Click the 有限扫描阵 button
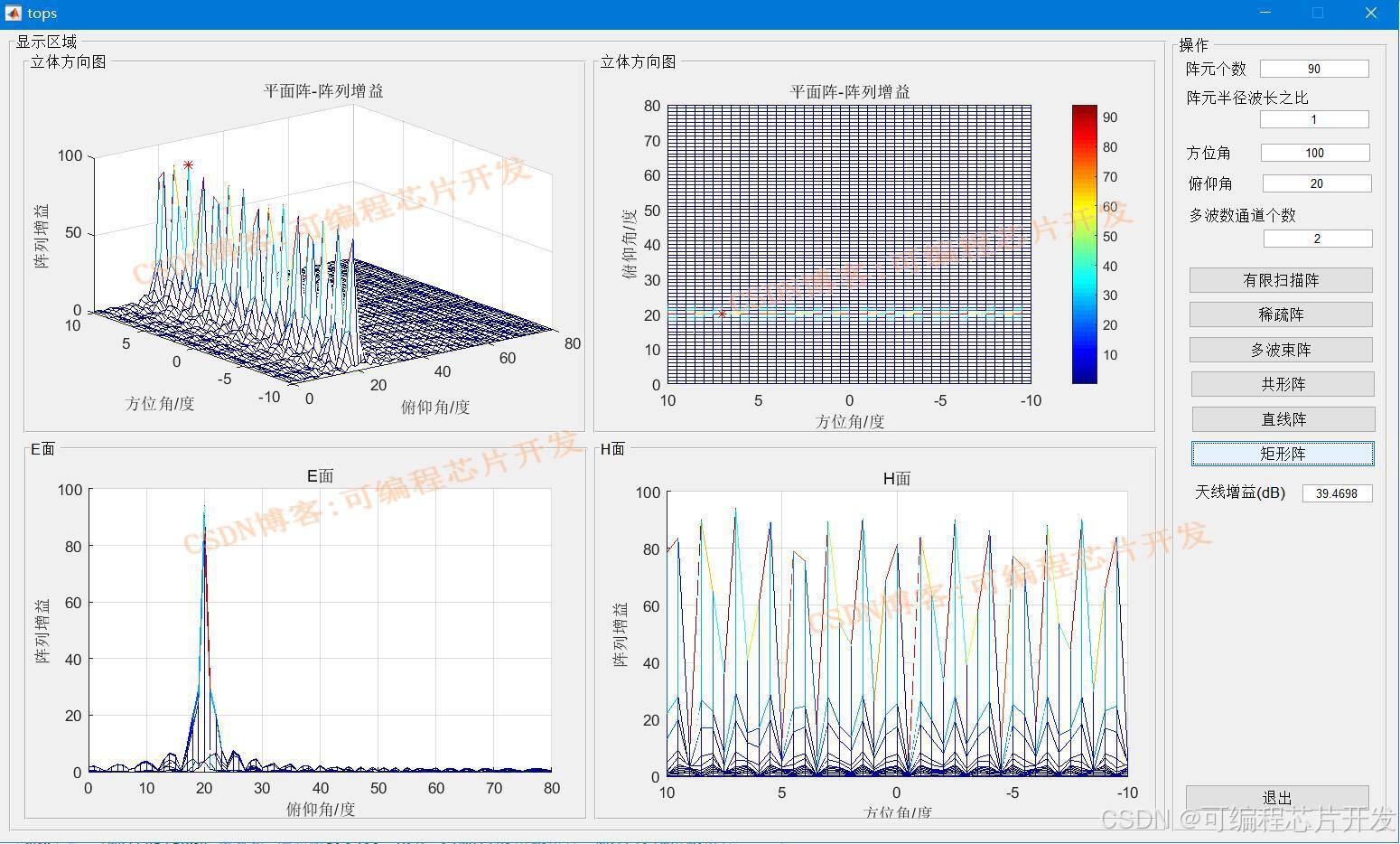This screenshot has height=844, width=1400. click(x=1281, y=280)
